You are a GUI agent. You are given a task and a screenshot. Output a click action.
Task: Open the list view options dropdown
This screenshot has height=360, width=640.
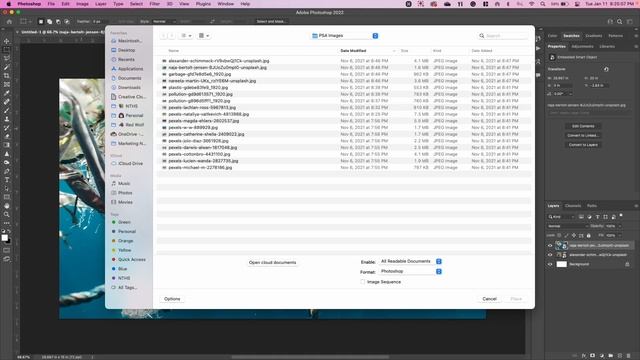[x=186, y=36]
